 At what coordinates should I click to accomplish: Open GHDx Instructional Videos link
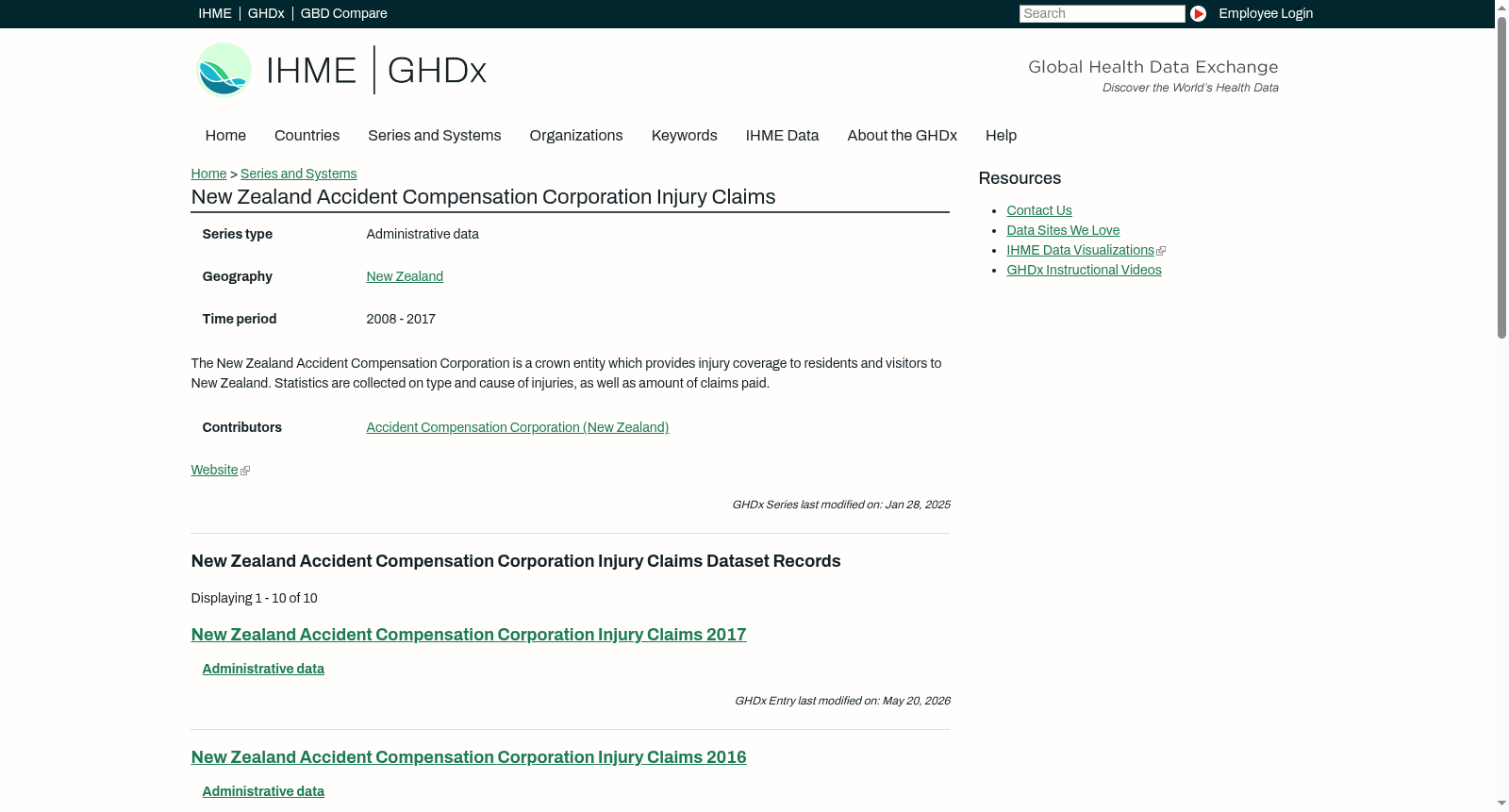tap(1084, 270)
